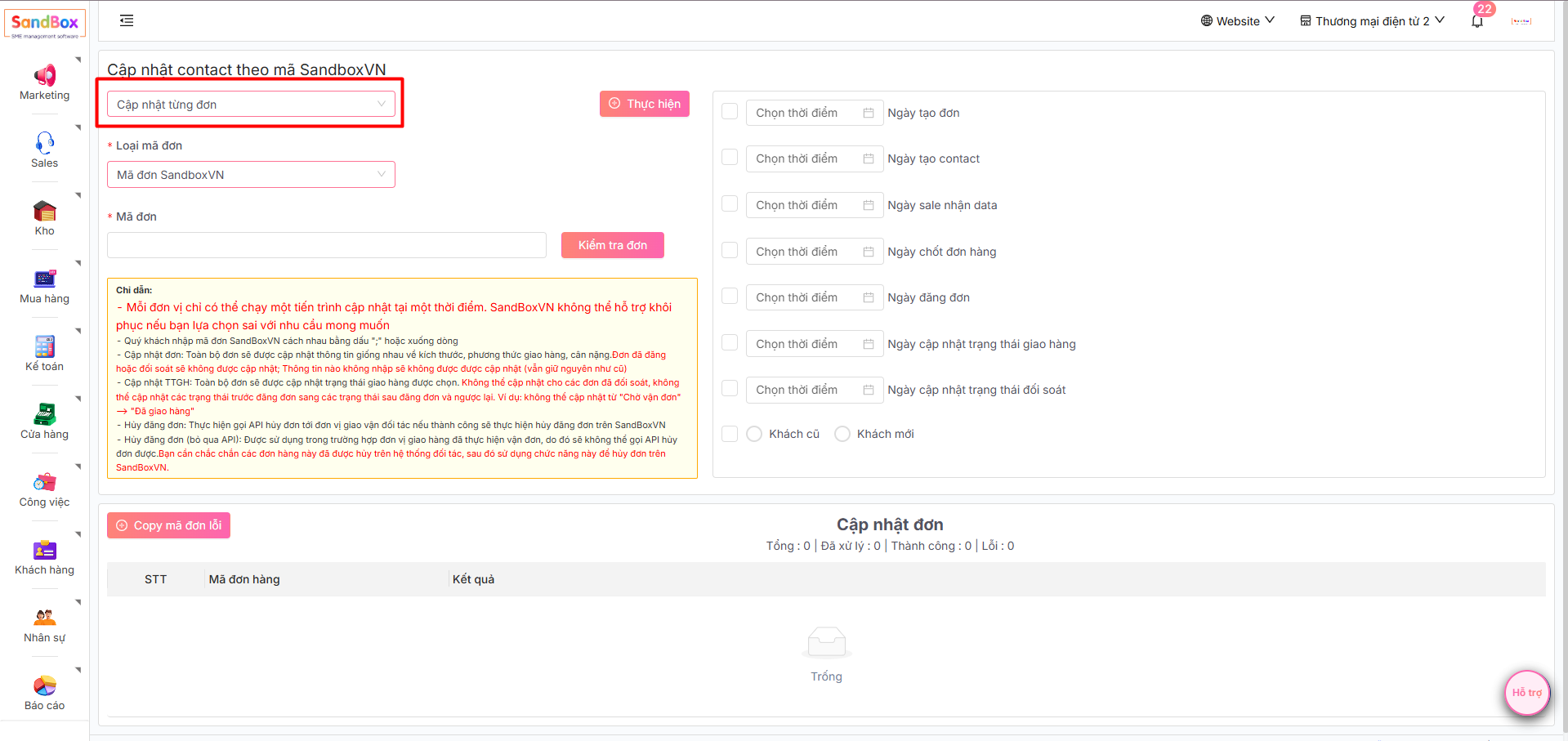Image resolution: width=1568 pixels, height=741 pixels.
Task: Open the Kho warehouse icon
Action: click(45, 211)
